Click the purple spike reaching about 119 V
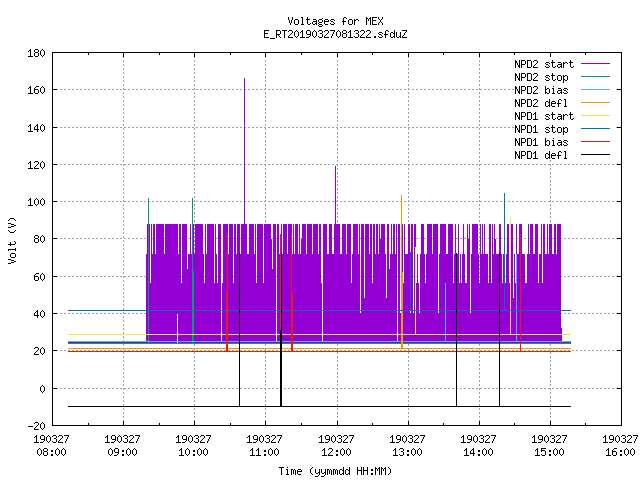 (x=336, y=195)
